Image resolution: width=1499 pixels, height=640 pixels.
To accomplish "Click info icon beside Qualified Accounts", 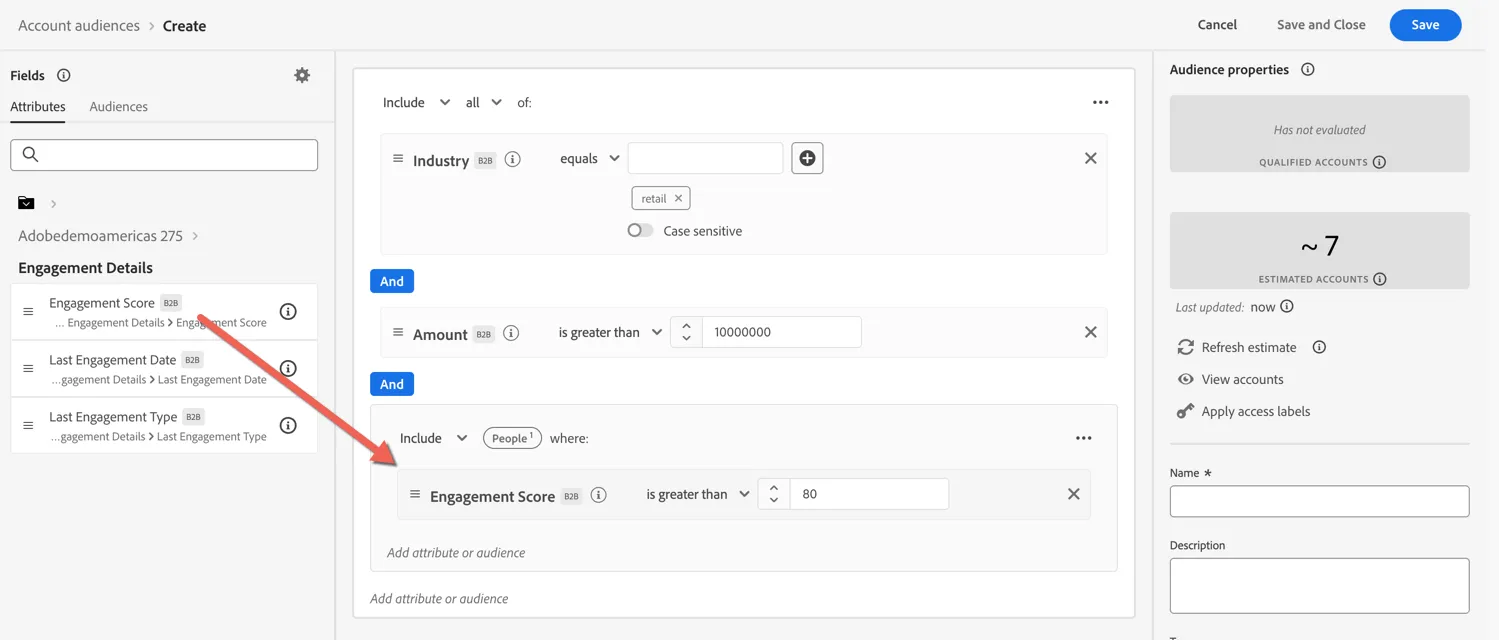I will pos(1379,162).
